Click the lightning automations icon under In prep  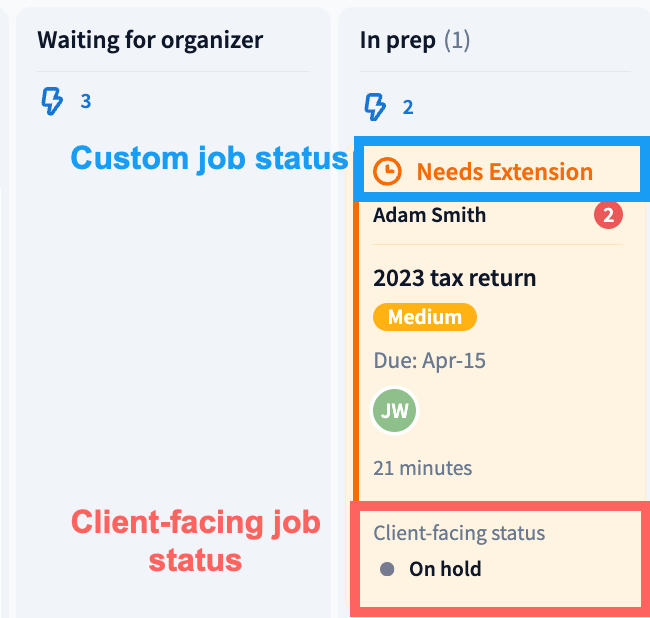point(375,106)
